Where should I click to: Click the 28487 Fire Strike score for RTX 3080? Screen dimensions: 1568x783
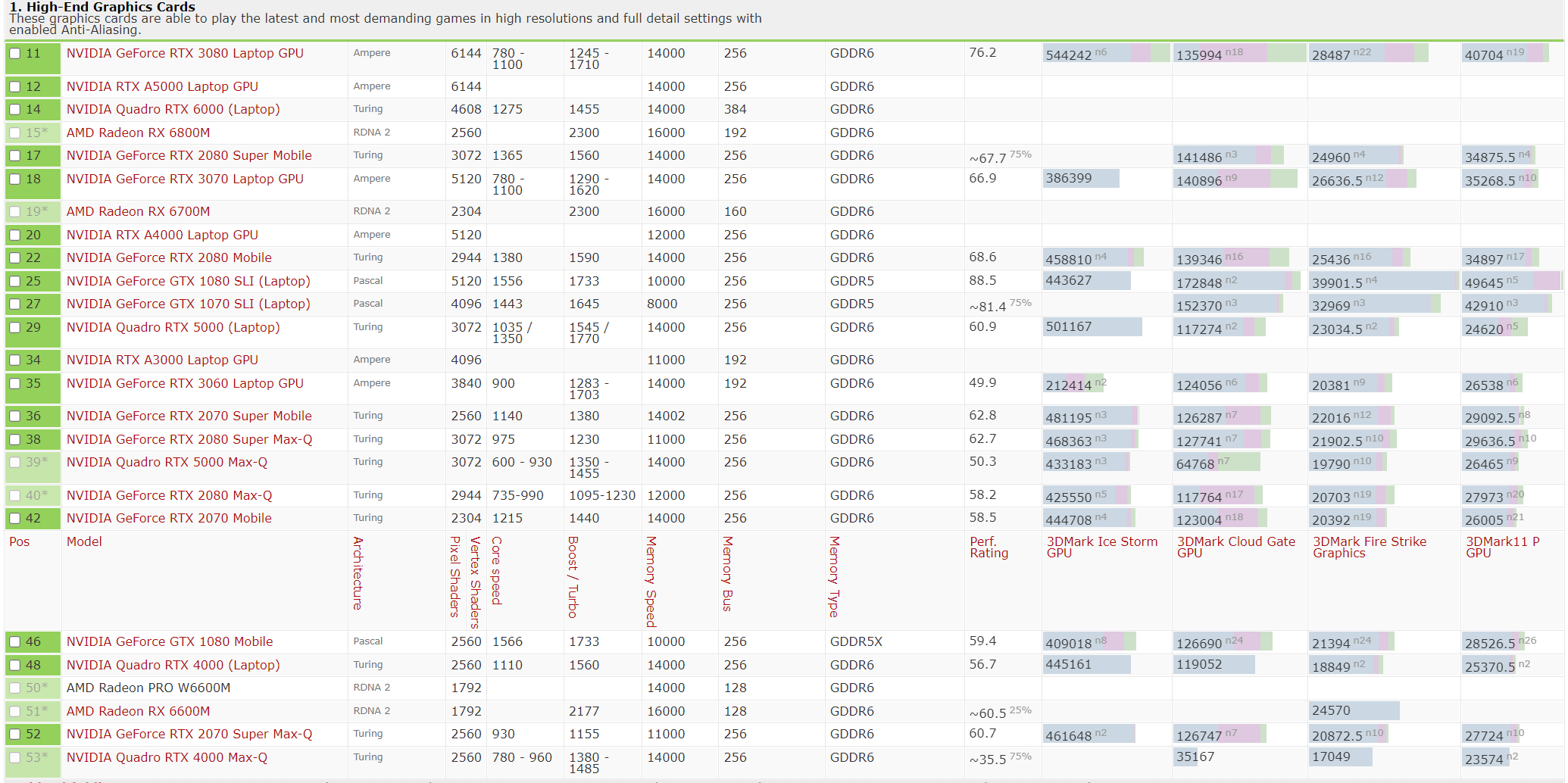1369,54
